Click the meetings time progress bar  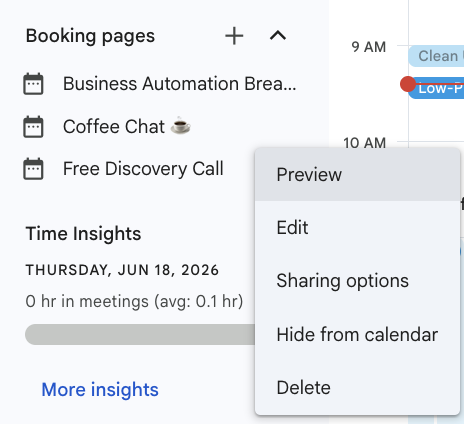(x=140, y=334)
